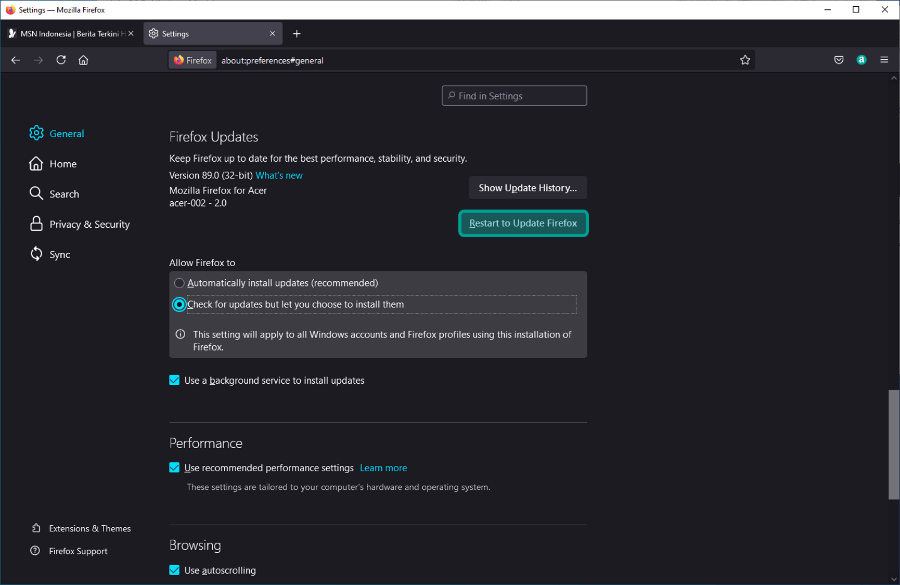The height and width of the screenshot is (585, 900).
Task: Close the Settings tab
Action: [273, 34]
